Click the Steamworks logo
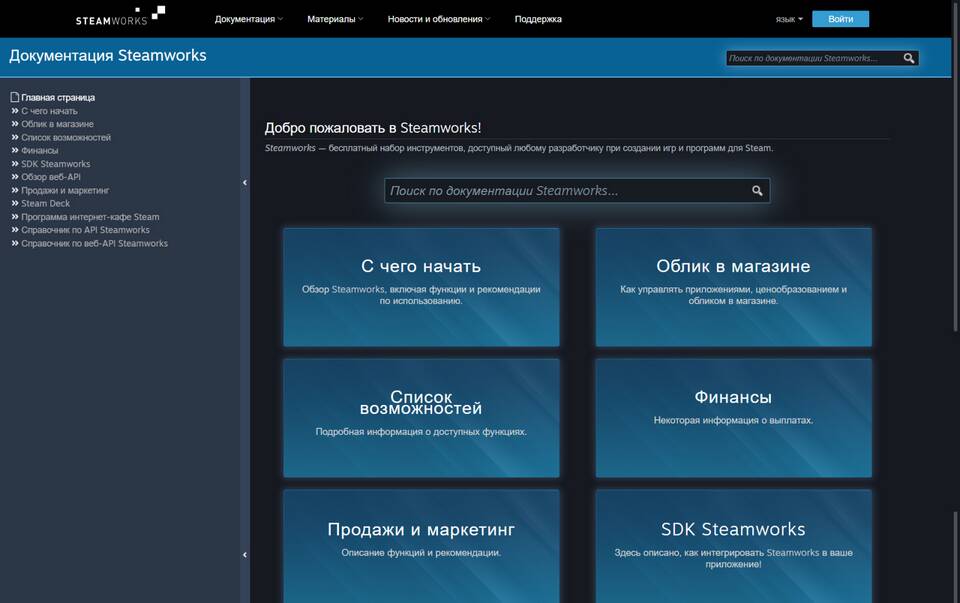The width and height of the screenshot is (960, 603). 120,16
